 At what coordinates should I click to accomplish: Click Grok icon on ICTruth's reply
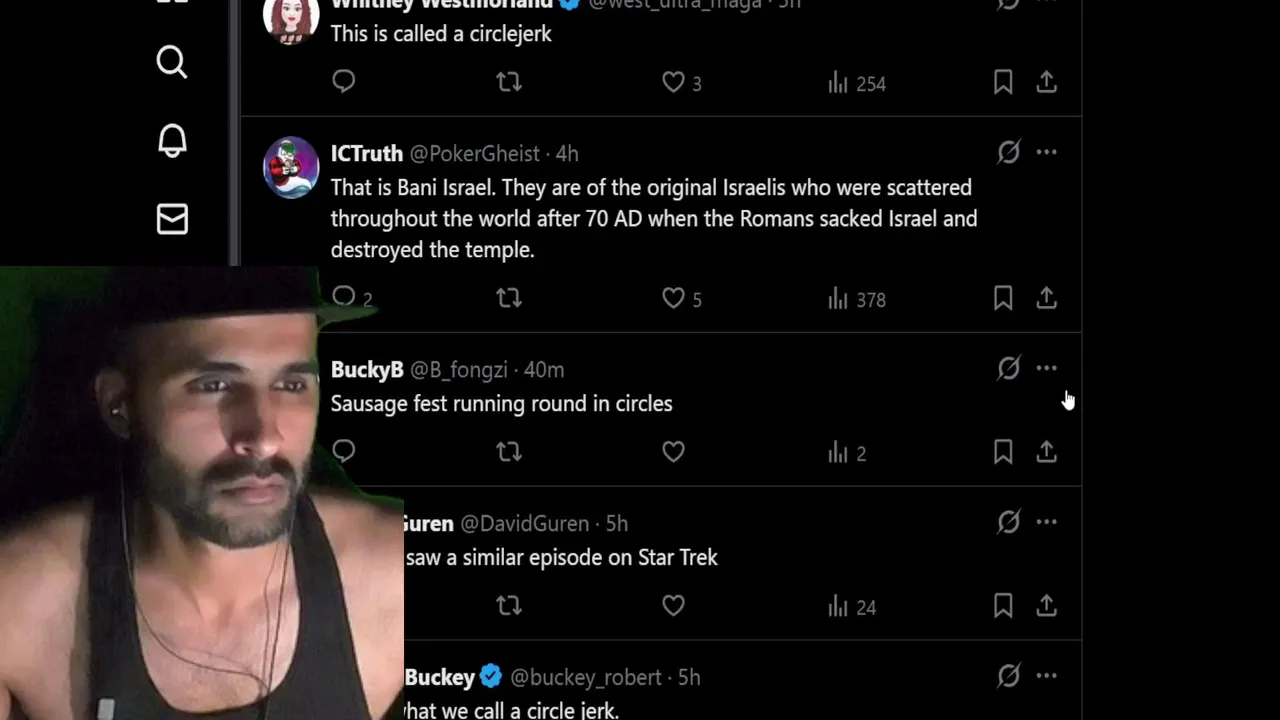tap(1008, 153)
